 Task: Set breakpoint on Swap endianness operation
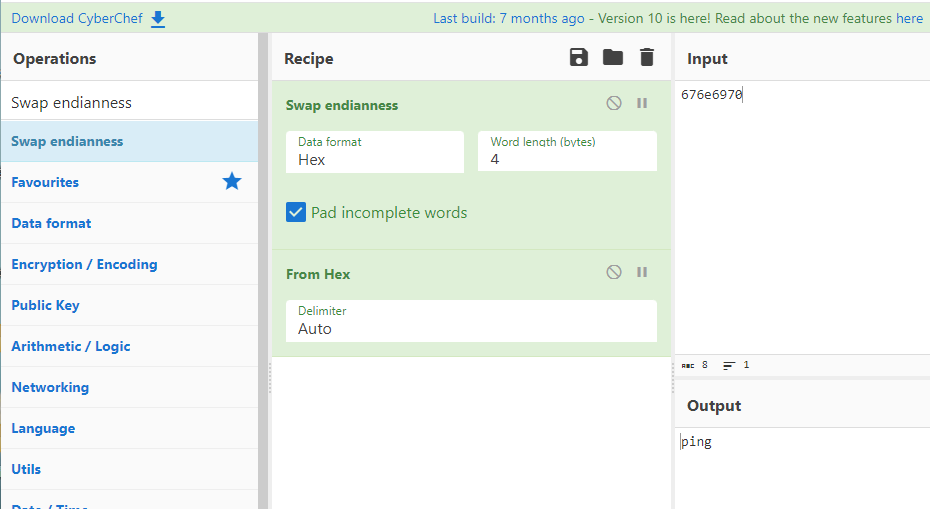click(x=642, y=103)
